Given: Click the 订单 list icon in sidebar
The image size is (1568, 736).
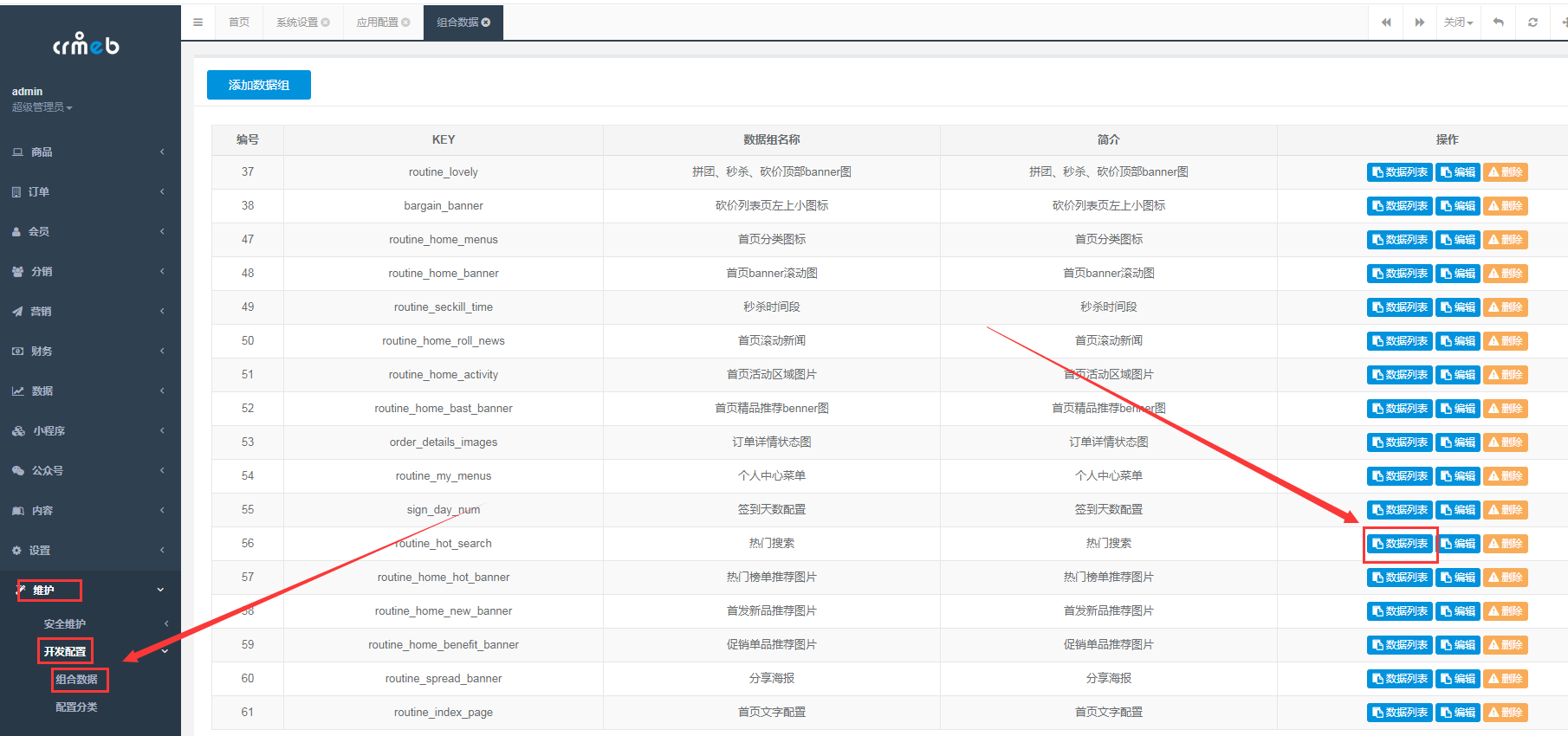Looking at the screenshot, I should coord(16,191).
